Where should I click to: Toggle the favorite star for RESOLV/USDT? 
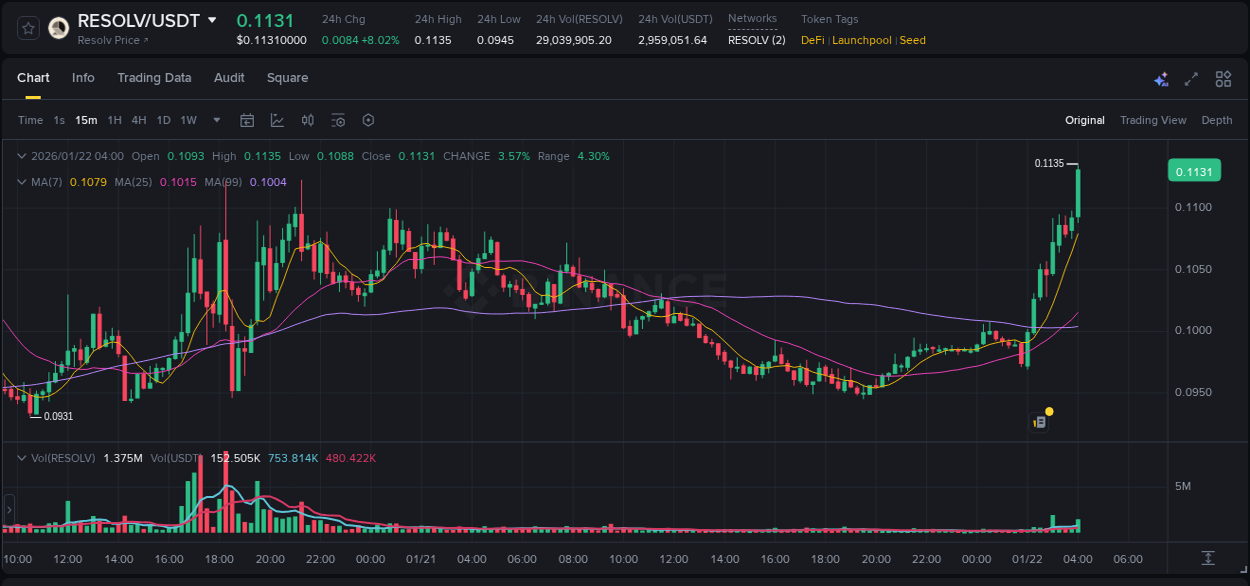pos(27,27)
